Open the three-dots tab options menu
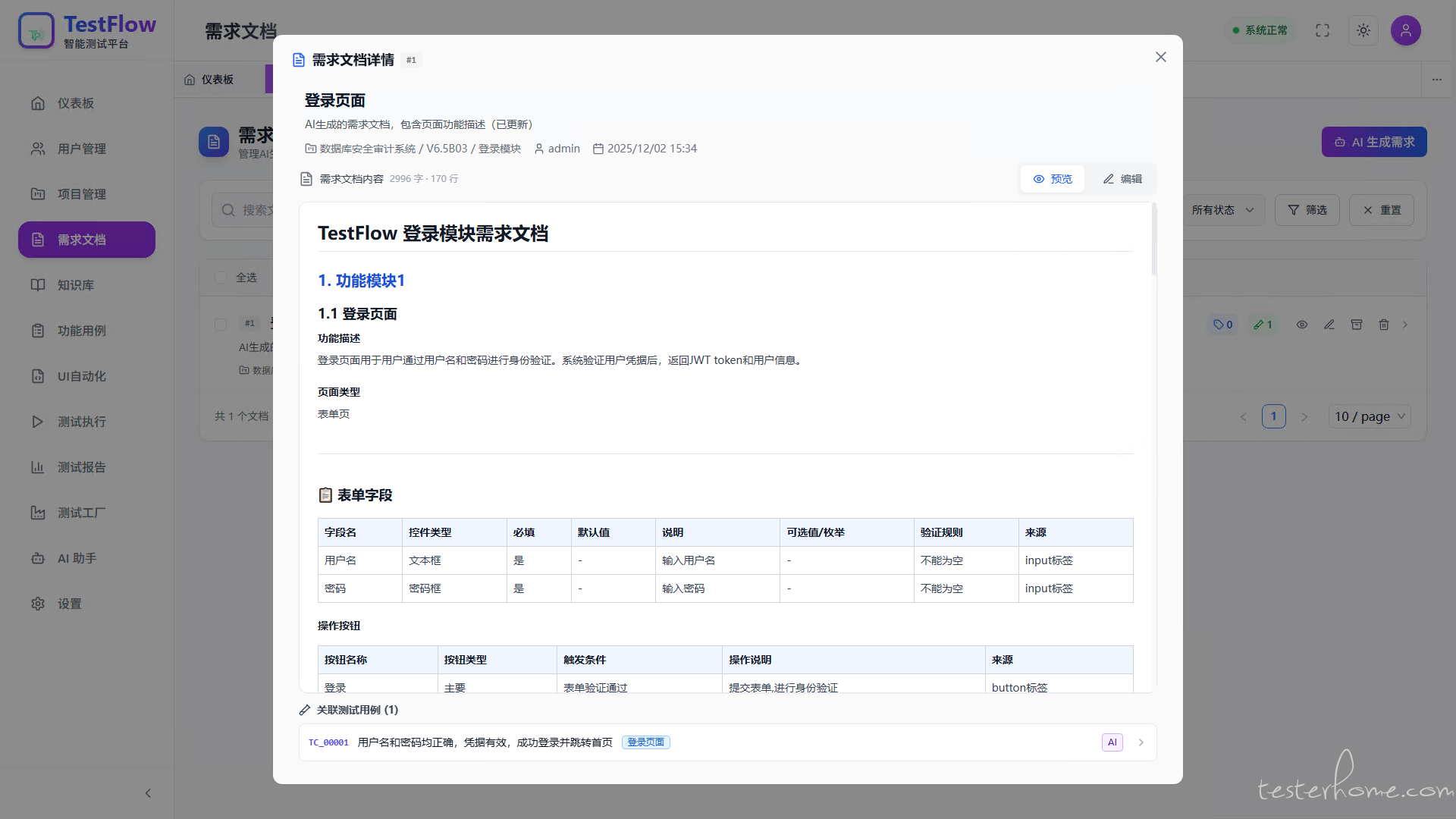The width and height of the screenshot is (1456, 819). pyautogui.click(x=1436, y=80)
